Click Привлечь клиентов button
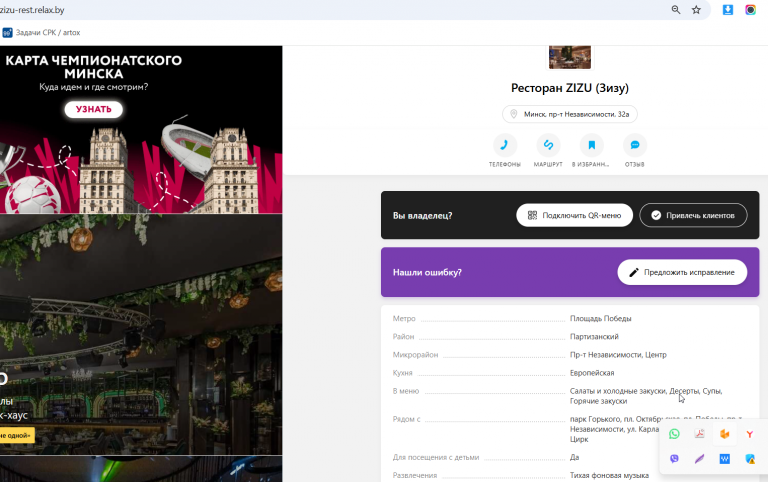 point(693,215)
